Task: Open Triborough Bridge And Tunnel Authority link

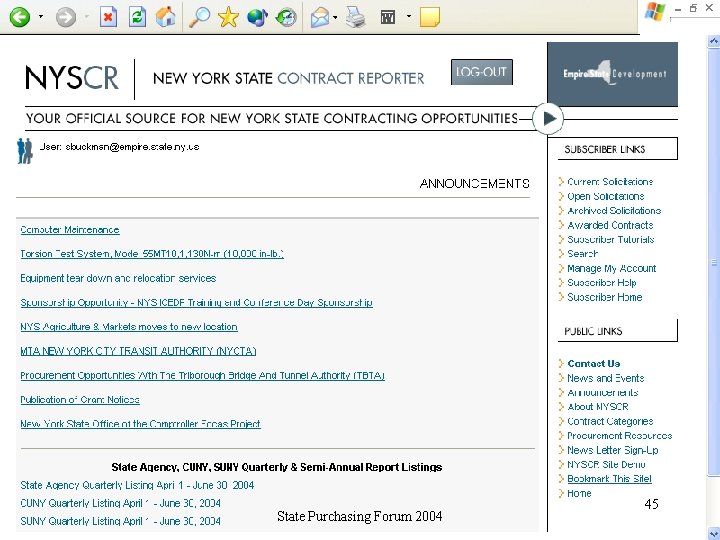Action: (202, 376)
